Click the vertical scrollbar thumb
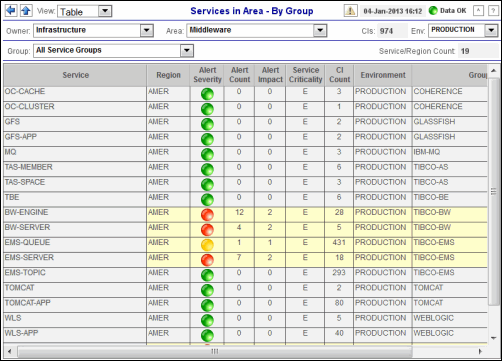The image size is (502, 361). (494, 191)
